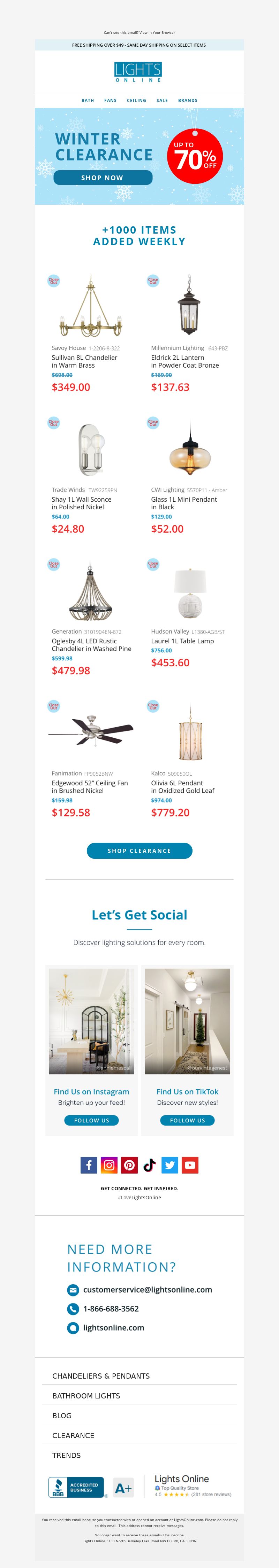Open the Pinterest social icon
The image size is (279, 1568).
click(129, 1165)
